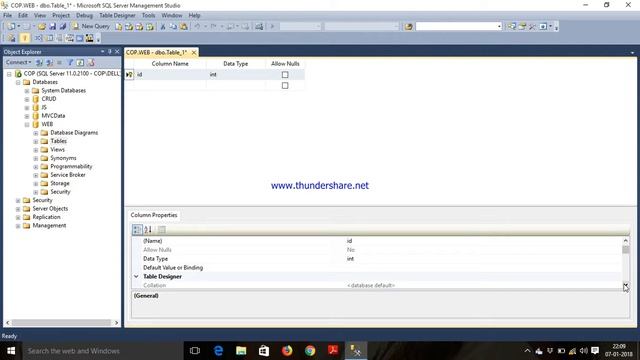Collapse the Table Designer property section
Image resolution: width=640 pixels, height=360 pixels.
pyautogui.click(x=136, y=276)
